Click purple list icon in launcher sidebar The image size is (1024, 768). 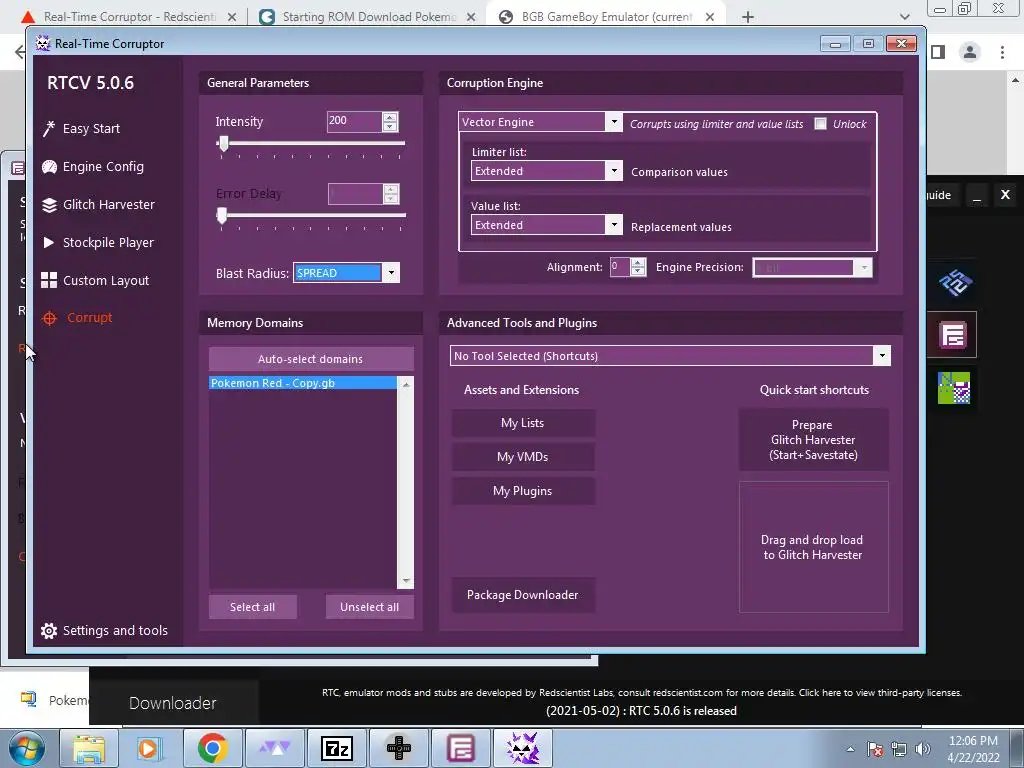[953, 336]
